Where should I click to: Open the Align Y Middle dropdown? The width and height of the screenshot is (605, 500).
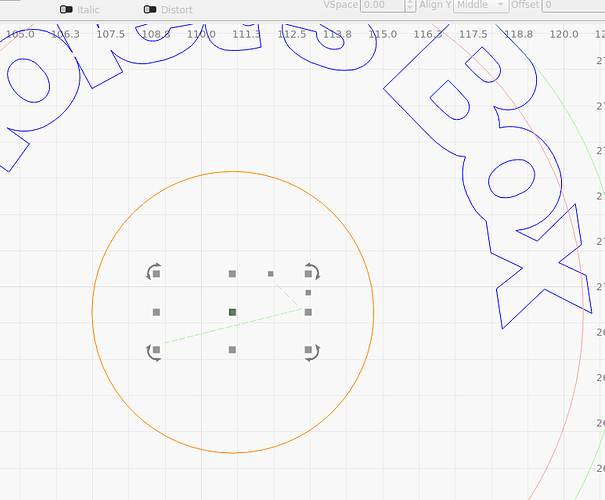[481, 5]
